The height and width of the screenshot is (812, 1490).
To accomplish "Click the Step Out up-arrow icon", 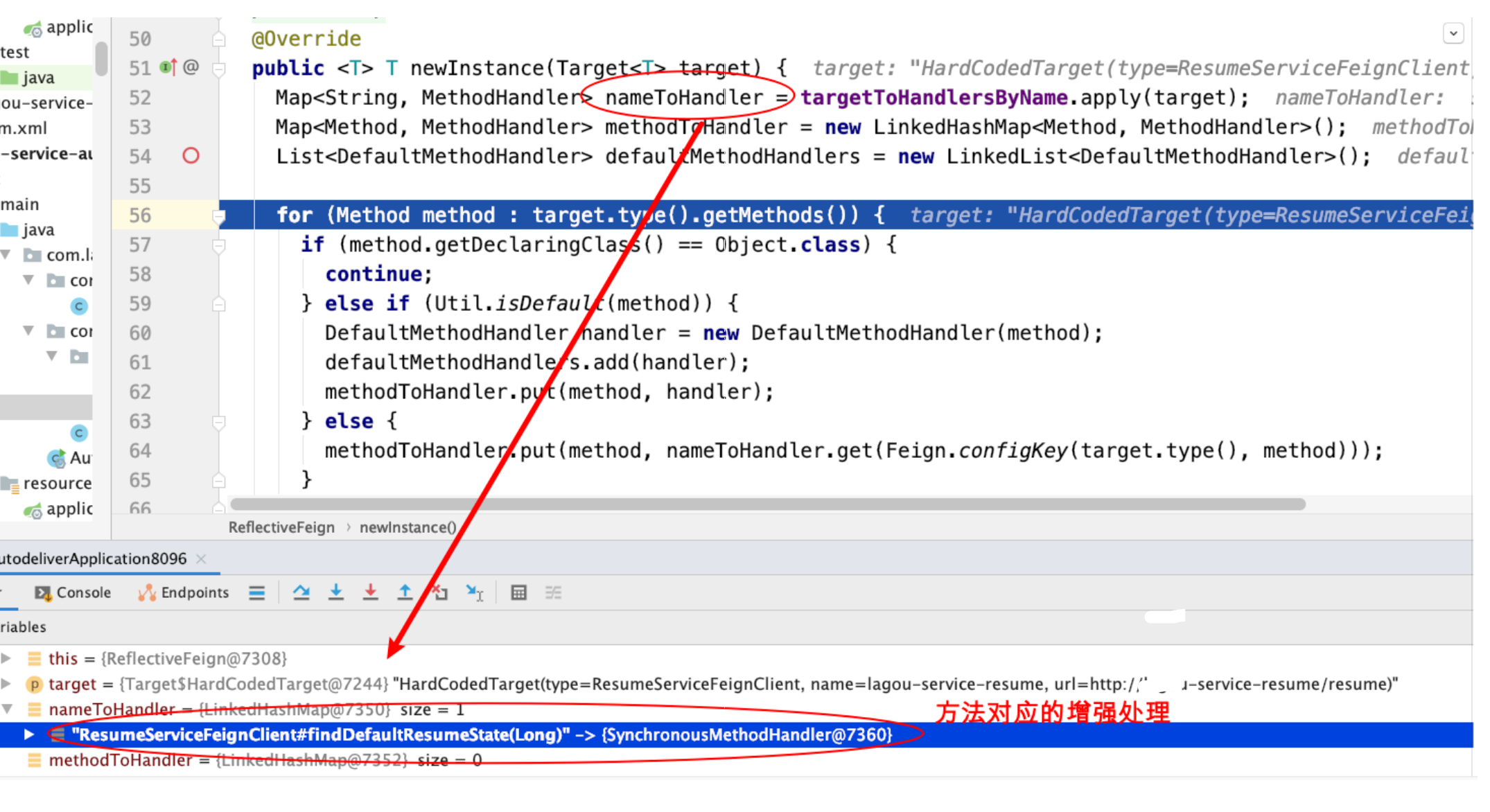I will pyautogui.click(x=405, y=592).
